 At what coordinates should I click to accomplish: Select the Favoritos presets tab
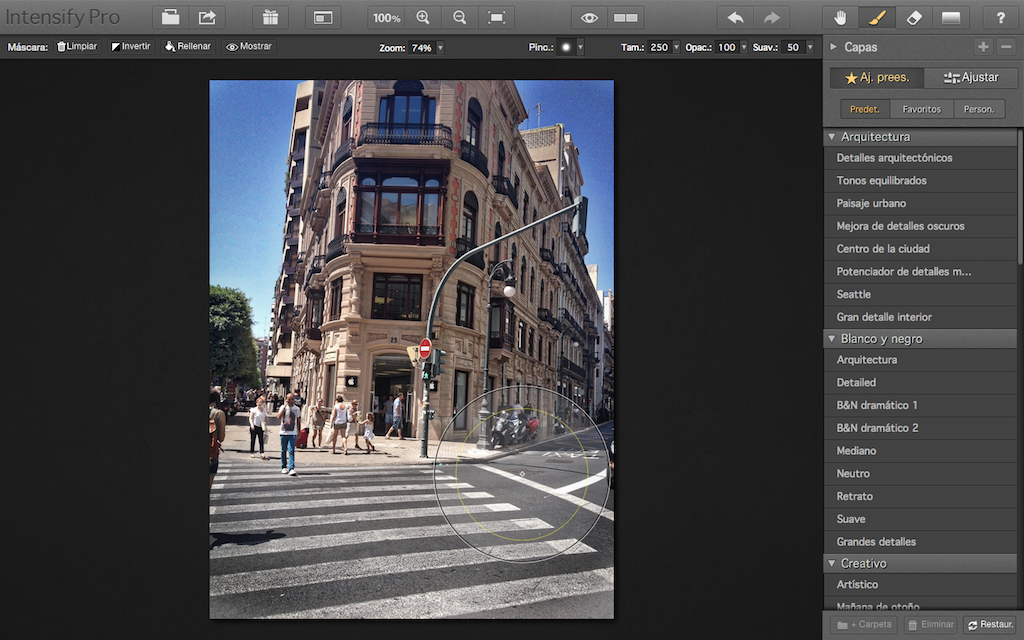921,109
